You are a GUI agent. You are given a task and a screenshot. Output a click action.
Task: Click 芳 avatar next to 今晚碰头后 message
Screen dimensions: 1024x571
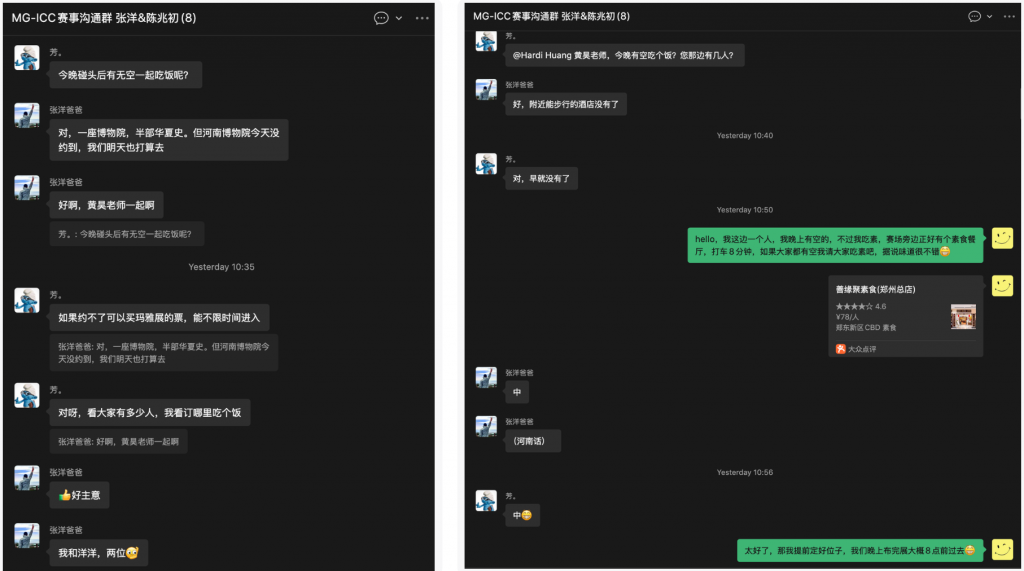point(27,57)
